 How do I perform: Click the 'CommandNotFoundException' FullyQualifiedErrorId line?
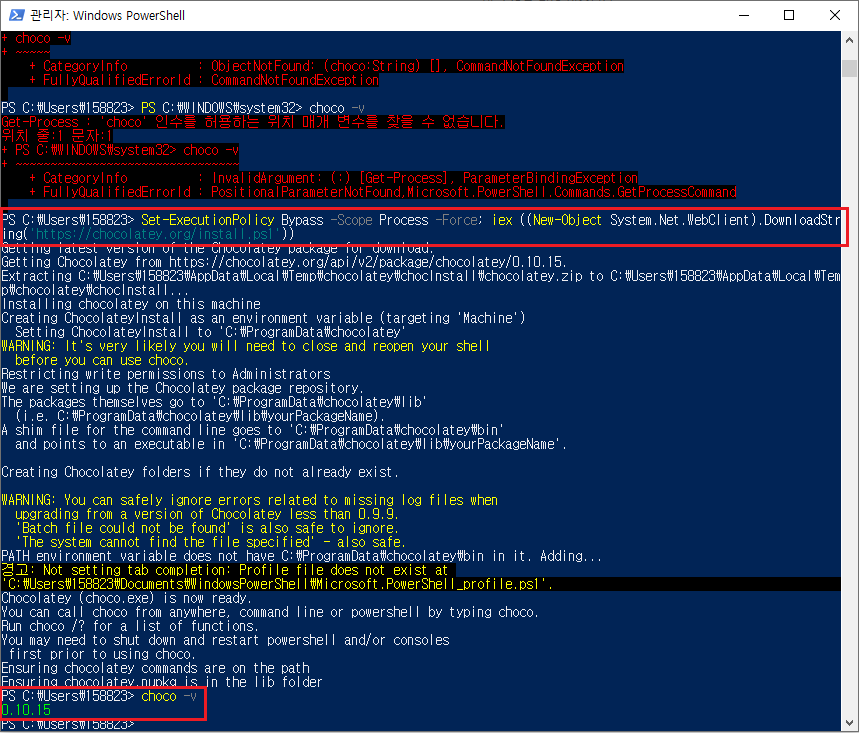point(204,80)
